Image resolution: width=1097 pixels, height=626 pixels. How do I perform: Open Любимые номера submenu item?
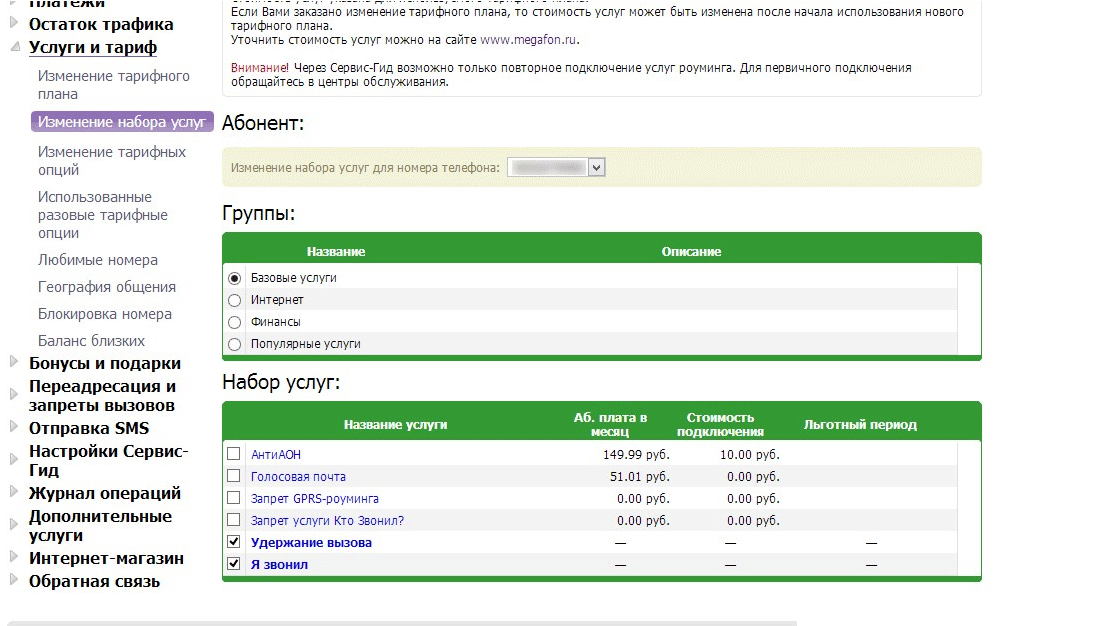click(x=98, y=260)
